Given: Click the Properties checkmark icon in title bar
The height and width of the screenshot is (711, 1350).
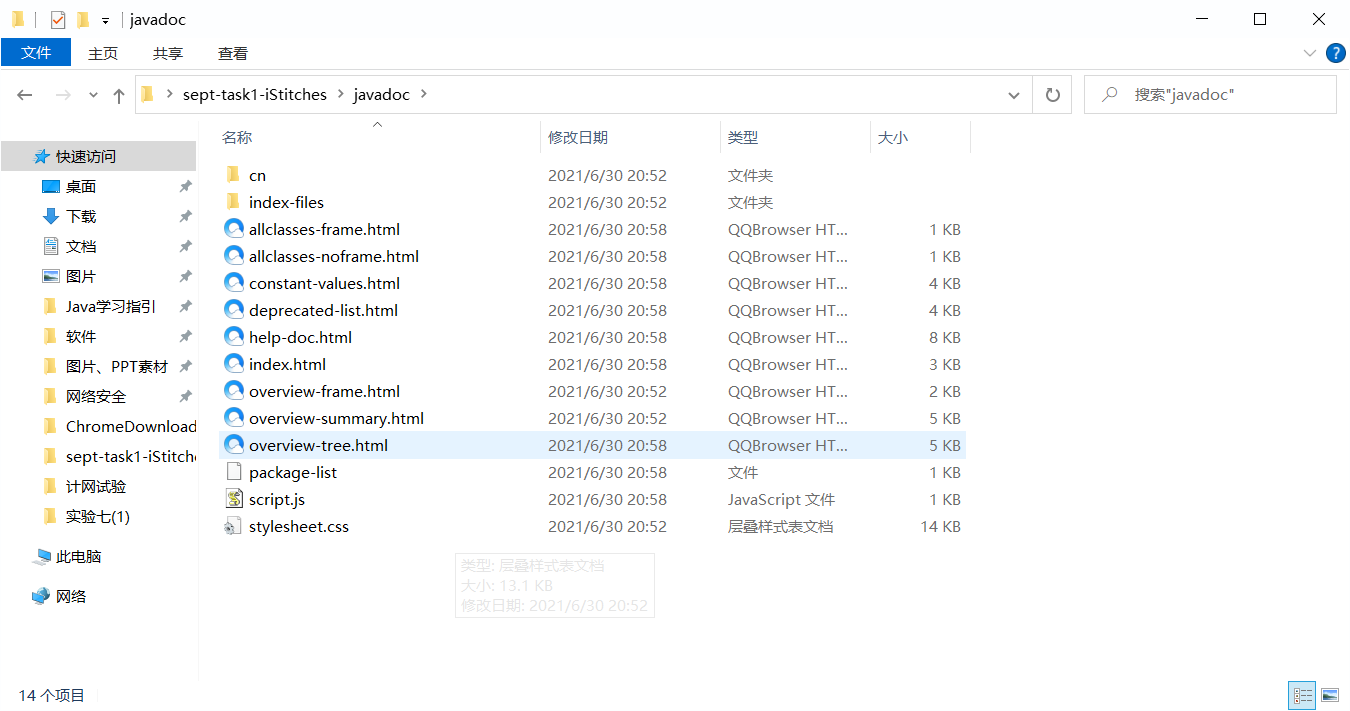Looking at the screenshot, I should point(58,19).
